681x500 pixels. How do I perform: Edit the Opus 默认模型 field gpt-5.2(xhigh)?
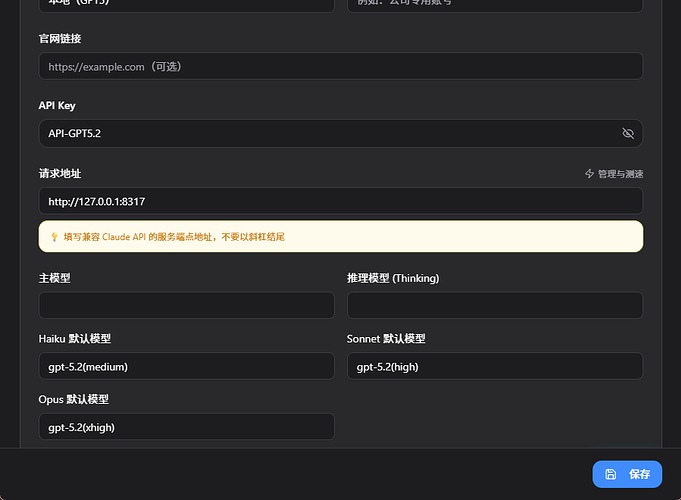click(x=186, y=427)
